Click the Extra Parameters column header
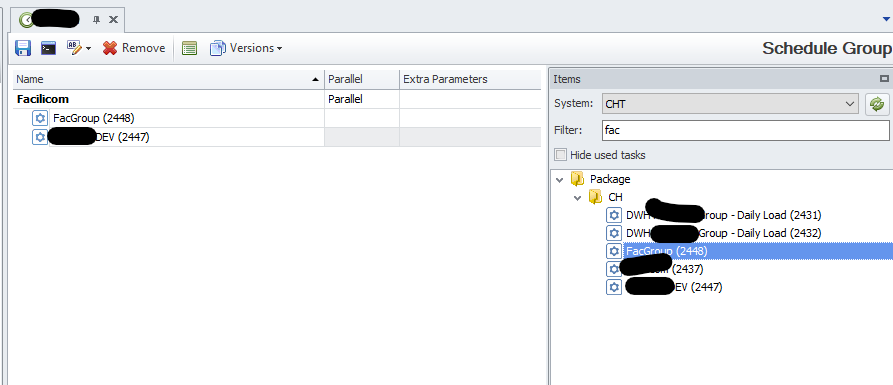The image size is (893, 385). (x=470, y=79)
